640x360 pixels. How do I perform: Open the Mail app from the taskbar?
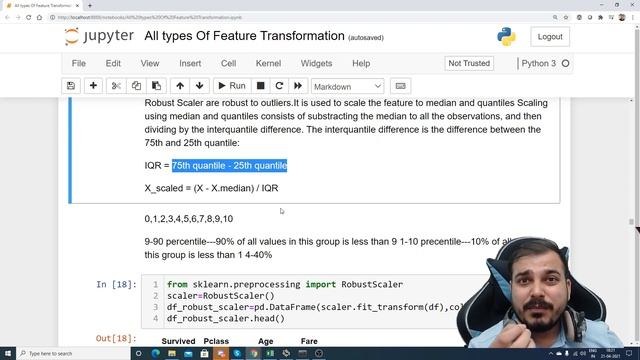pyautogui.click(x=188, y=353)
